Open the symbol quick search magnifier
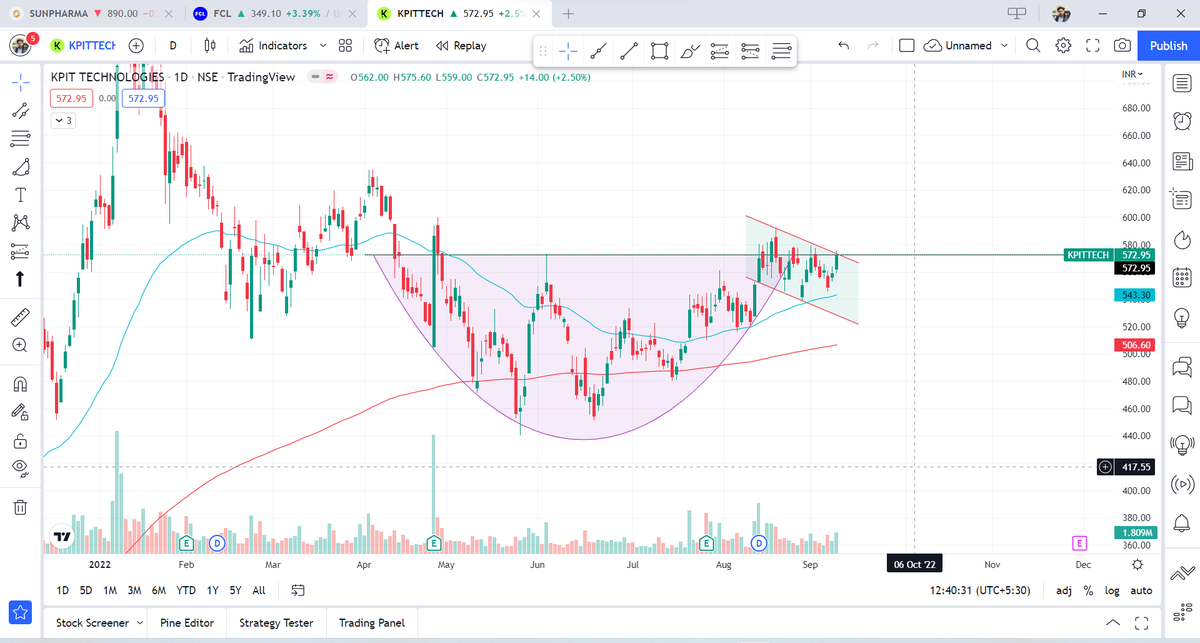 [1033, 45]
